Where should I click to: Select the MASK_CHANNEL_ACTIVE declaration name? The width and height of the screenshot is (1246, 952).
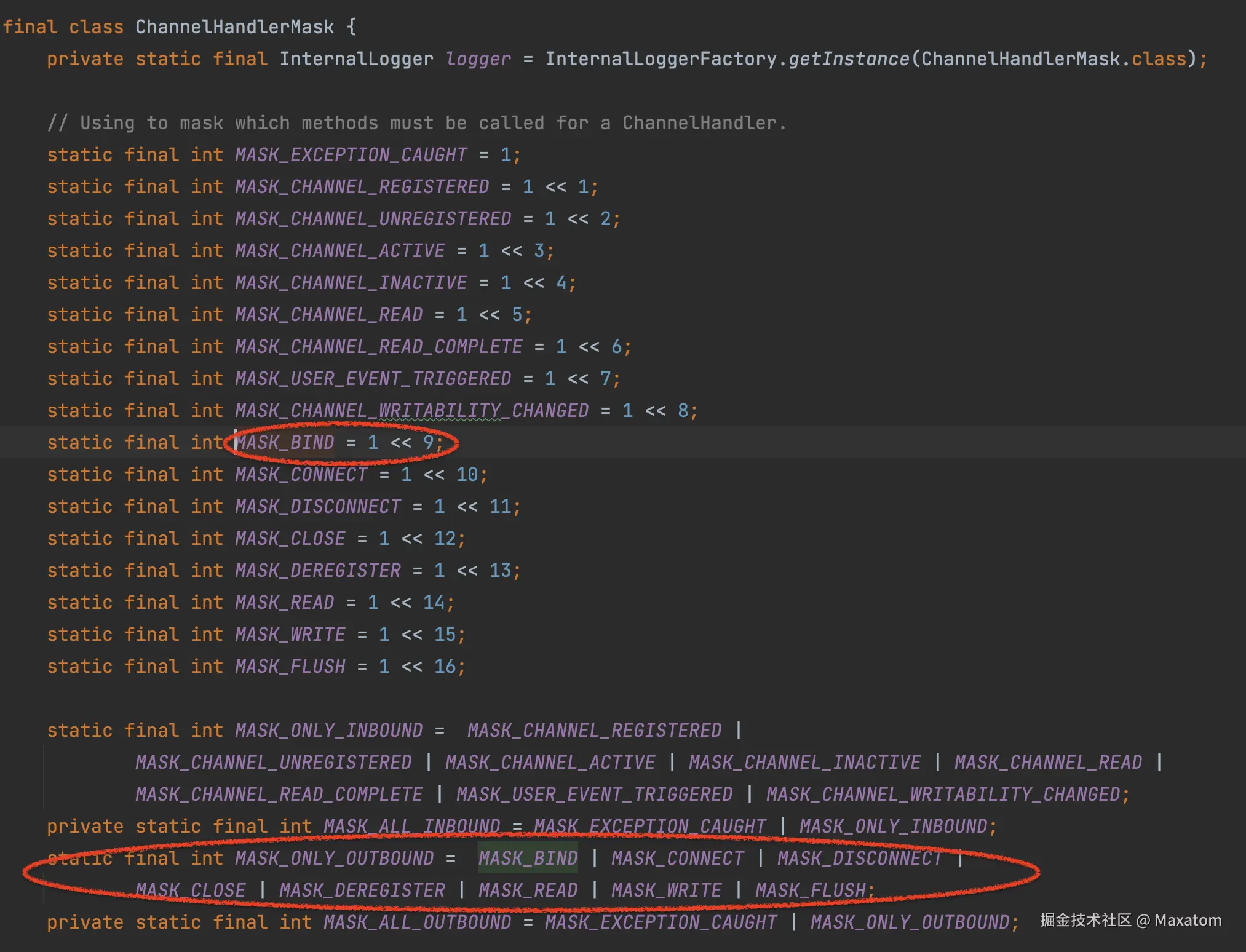(x=339, y=251)
